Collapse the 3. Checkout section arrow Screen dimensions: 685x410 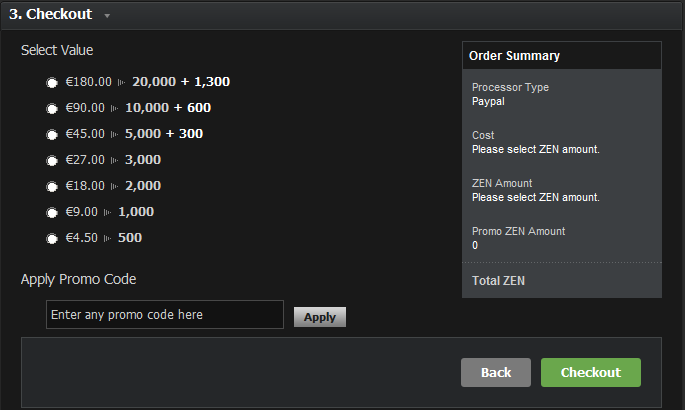(107, 16)
